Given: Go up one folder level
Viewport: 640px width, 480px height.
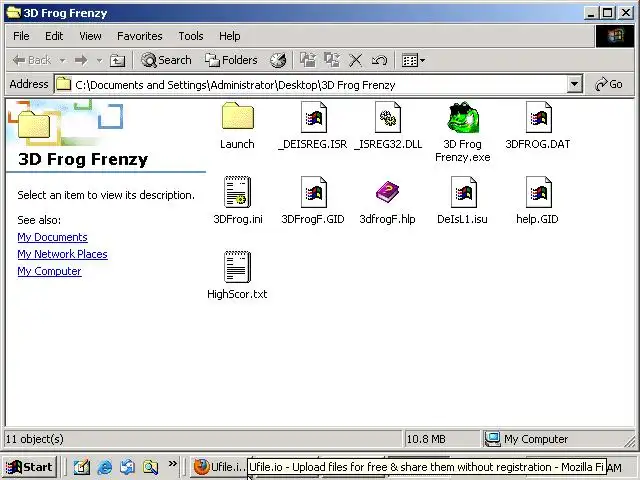Looking at the screenshot, I should 118,60.
